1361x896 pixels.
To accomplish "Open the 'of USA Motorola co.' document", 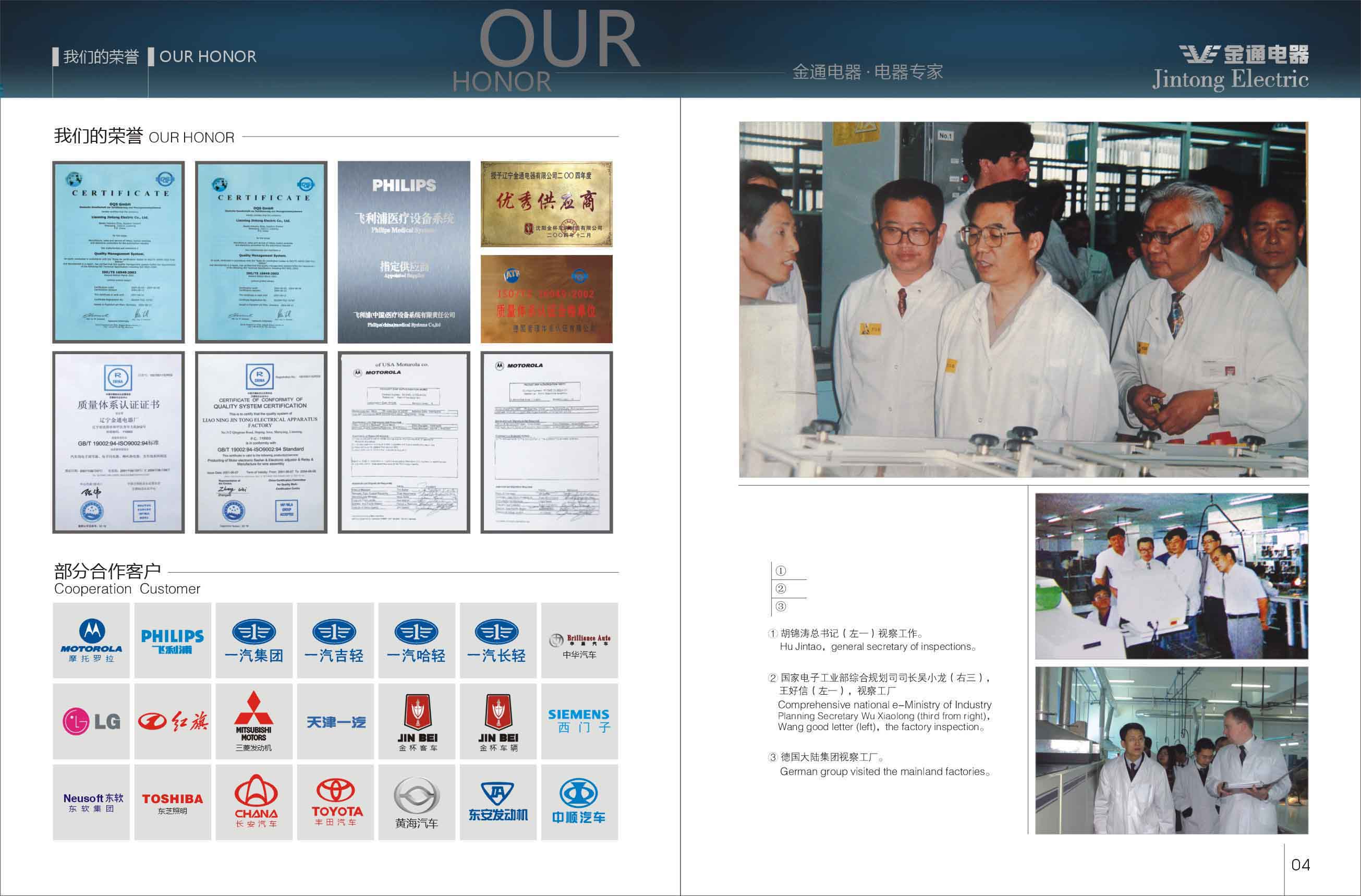I will (404, 443).
